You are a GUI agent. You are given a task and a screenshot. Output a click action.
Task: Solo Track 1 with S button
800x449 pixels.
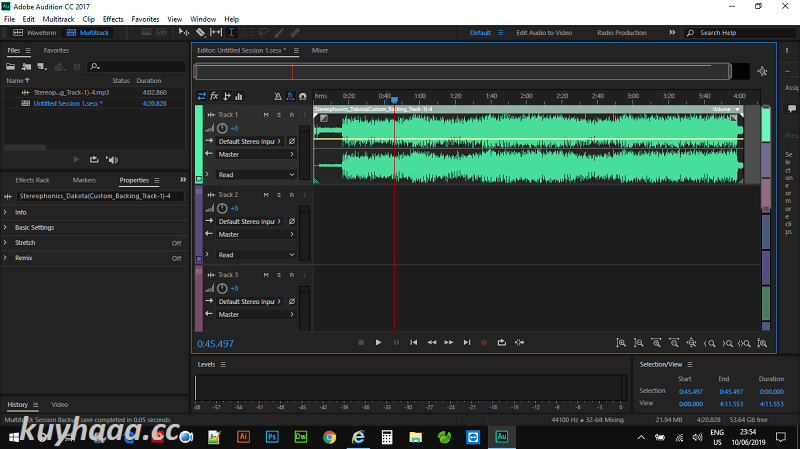[279, 115]
